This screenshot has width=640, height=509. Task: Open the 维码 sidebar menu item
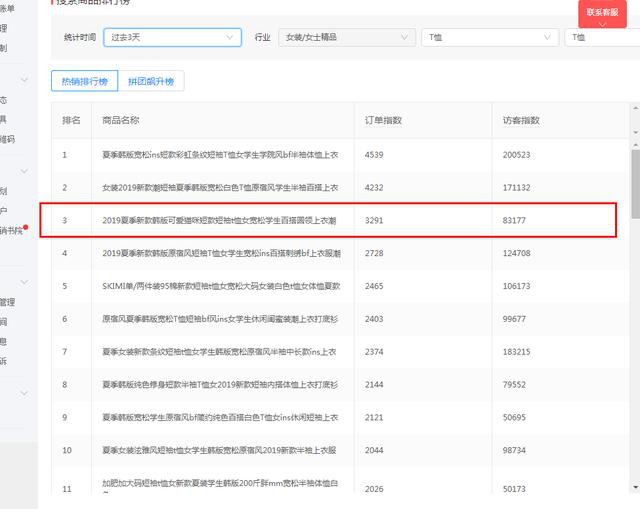[8, 139]
